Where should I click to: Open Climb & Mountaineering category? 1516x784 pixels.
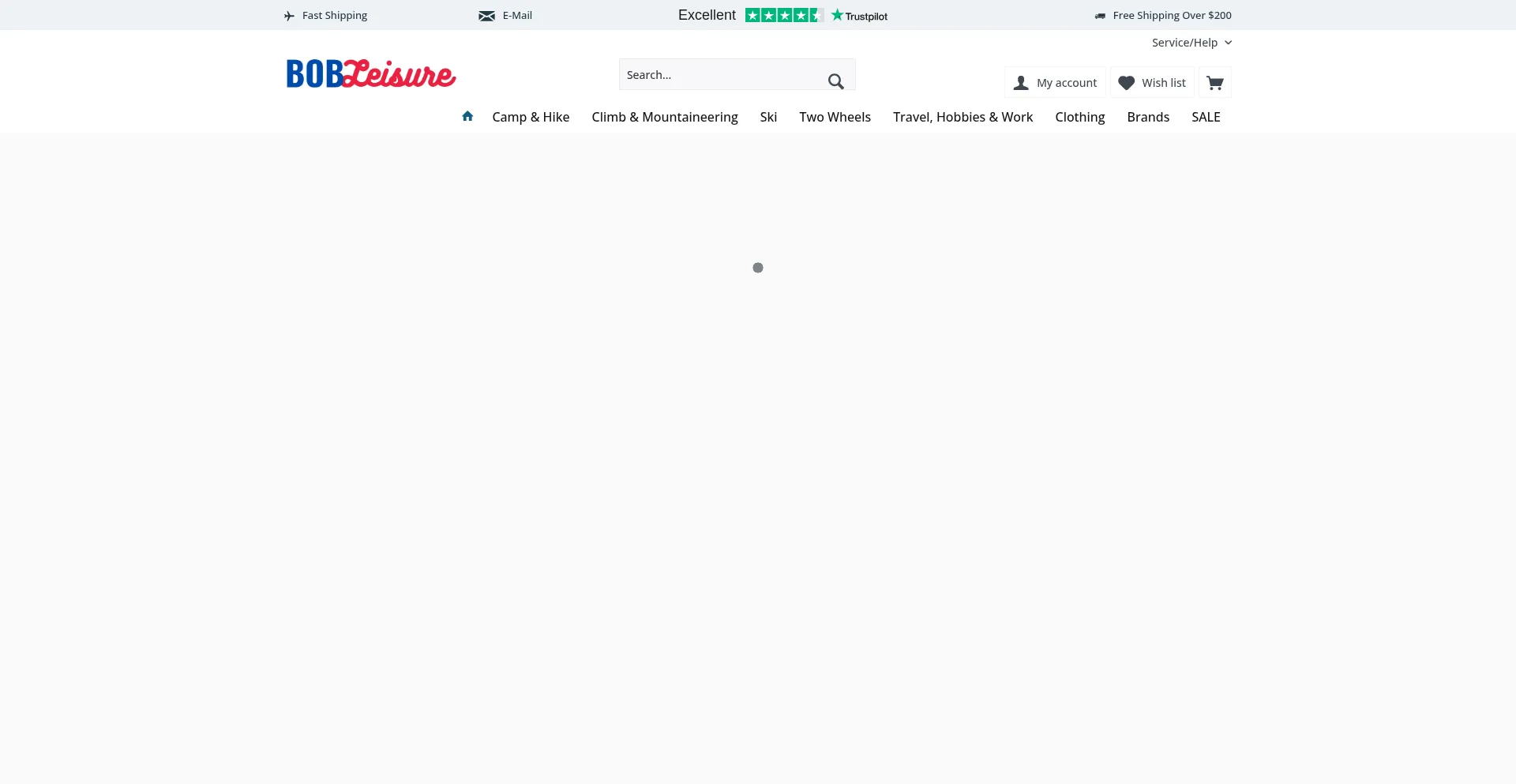coord(665,117)
